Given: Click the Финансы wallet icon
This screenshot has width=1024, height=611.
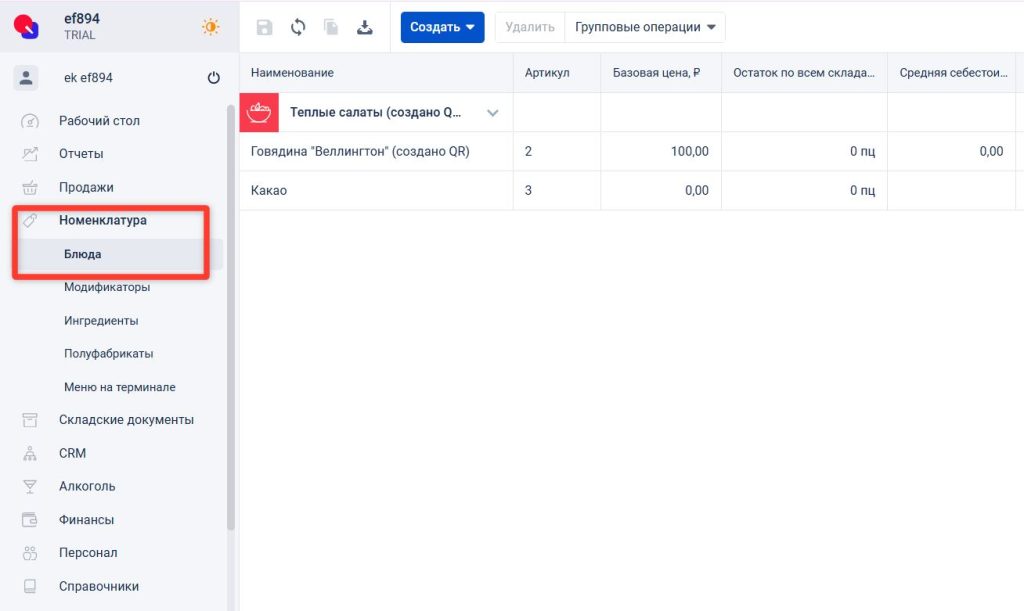Looking at the screenshot, I should coord(30,520).
